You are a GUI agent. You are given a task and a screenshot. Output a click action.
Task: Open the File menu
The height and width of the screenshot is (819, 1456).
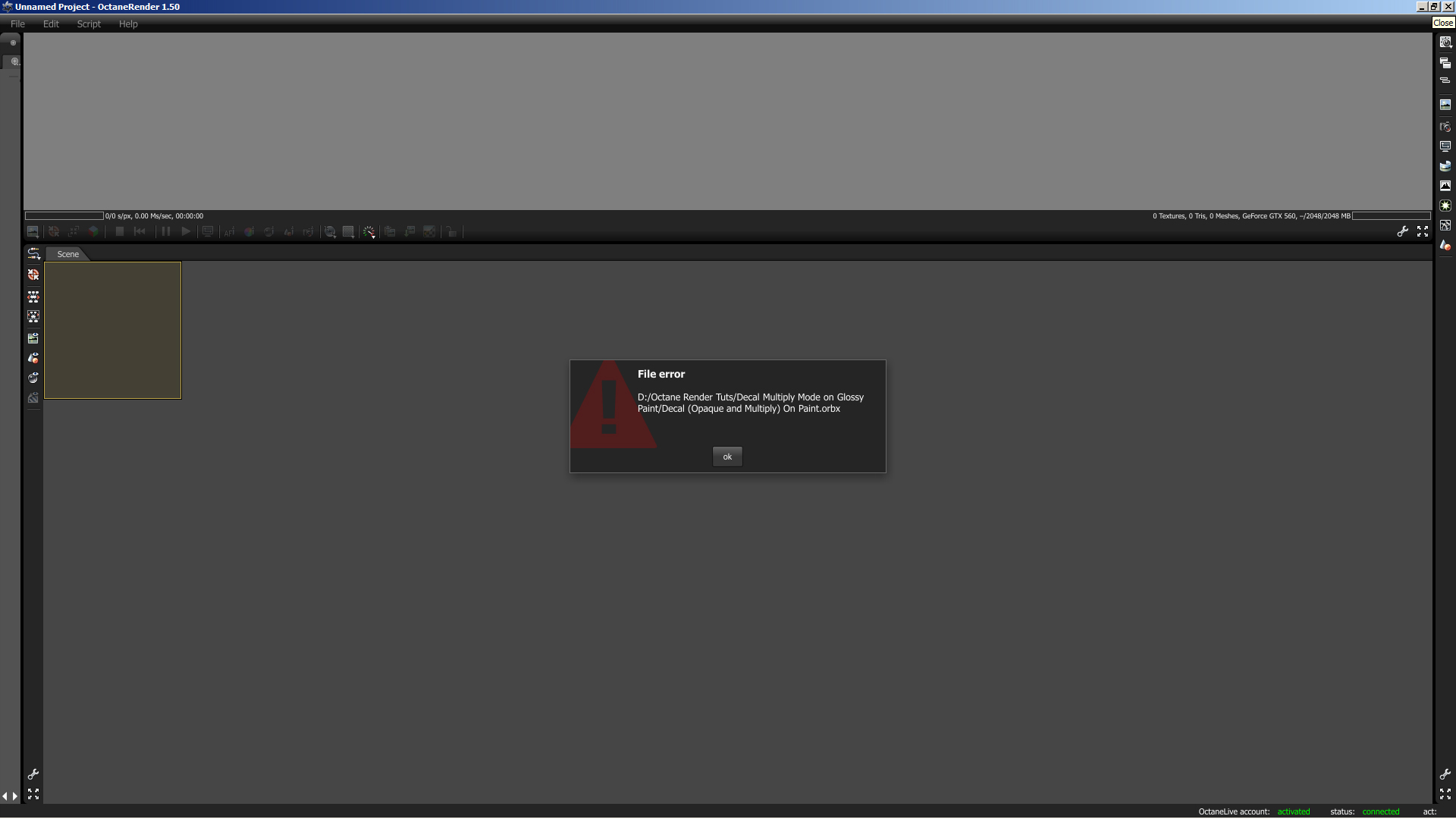pyautogui.click(x=17, y=24)
